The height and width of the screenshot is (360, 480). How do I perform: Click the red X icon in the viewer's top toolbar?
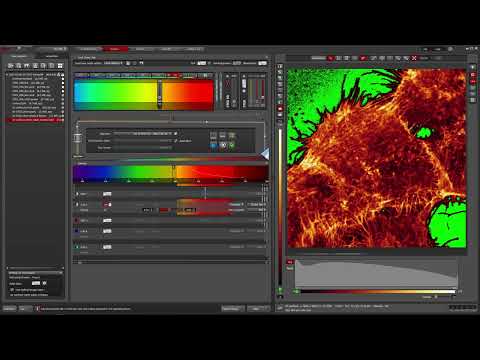414,58
